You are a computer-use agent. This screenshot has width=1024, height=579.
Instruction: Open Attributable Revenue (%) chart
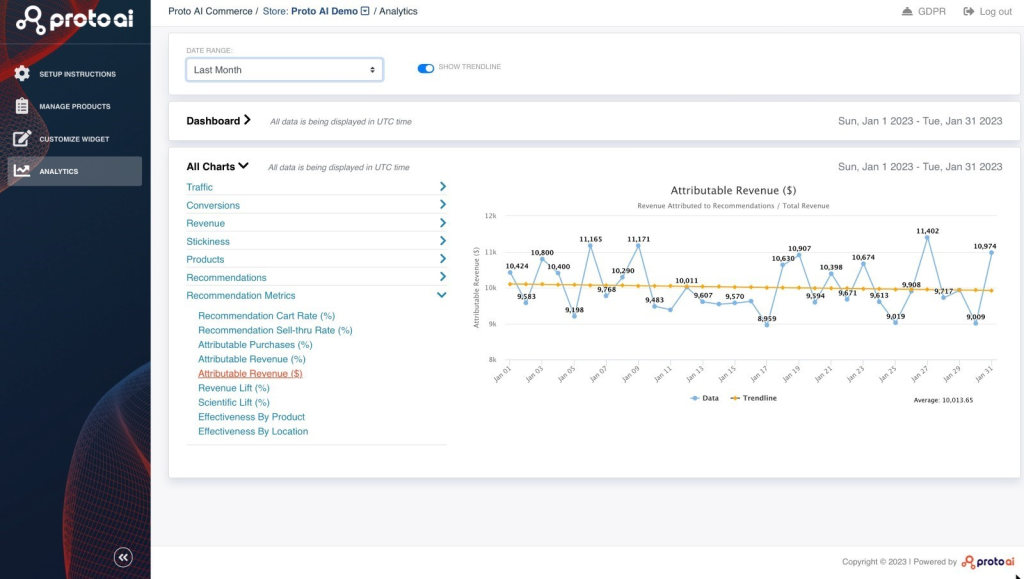[x=251, y=358]
